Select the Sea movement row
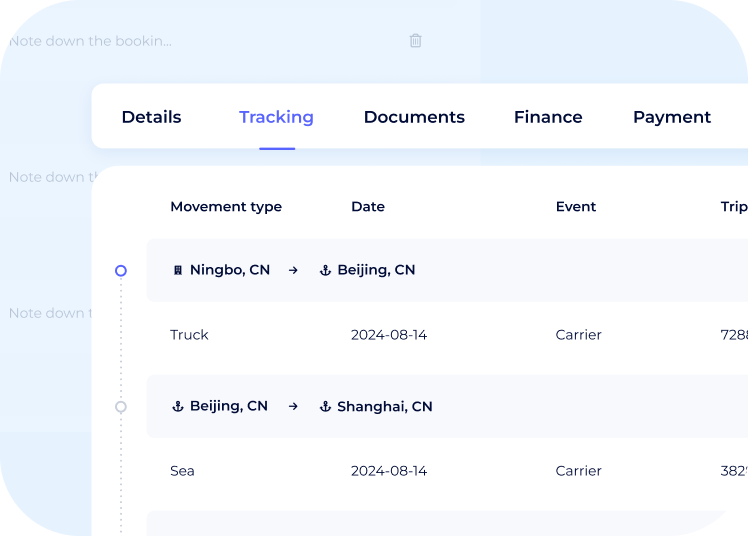Viewport: 748px width, 536px height. tap(182, 471)
